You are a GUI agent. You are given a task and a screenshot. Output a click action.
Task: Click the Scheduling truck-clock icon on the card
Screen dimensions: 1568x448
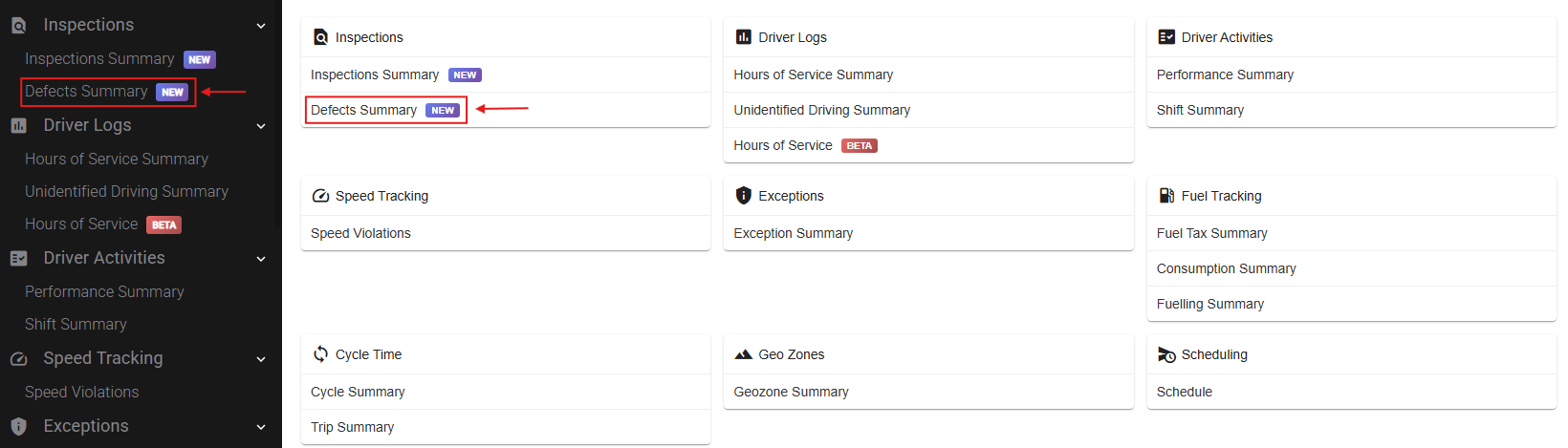pyautogui.click(x=1166, y=354)
